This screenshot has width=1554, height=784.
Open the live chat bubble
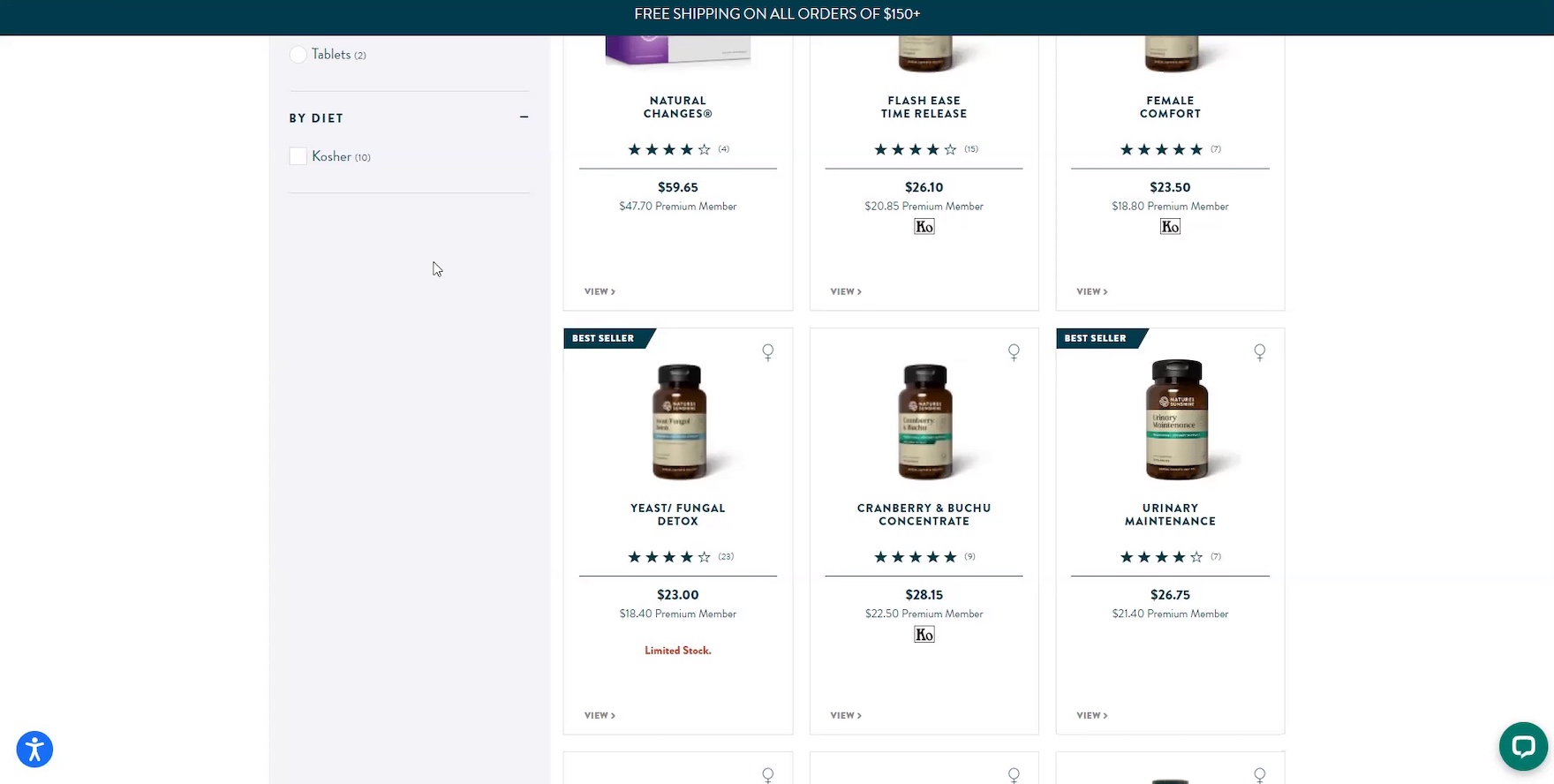(x=1522, y=746)
